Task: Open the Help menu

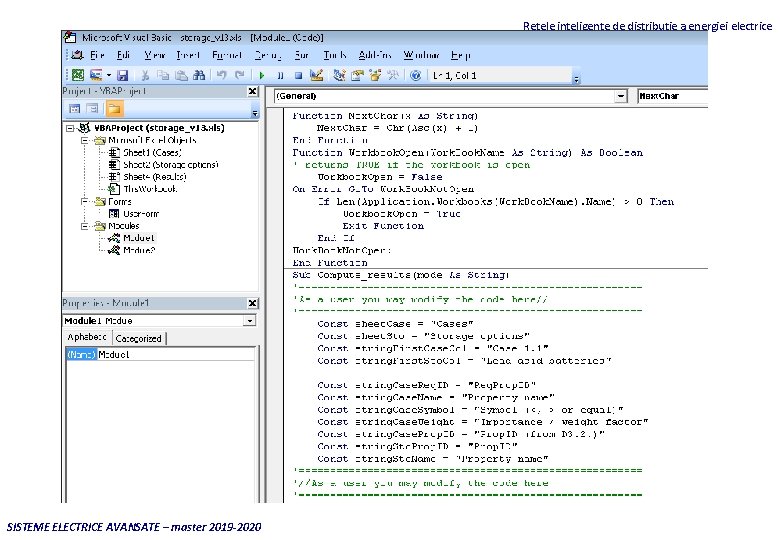Action: [x=461, y=55]
